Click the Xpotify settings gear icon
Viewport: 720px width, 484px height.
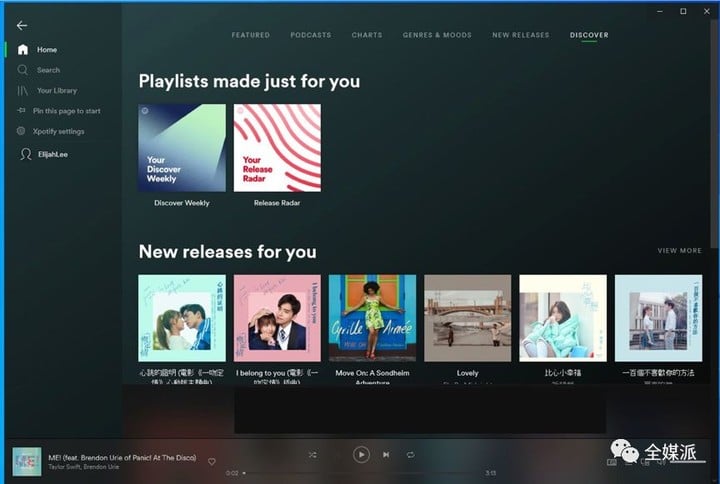point(21,131)
